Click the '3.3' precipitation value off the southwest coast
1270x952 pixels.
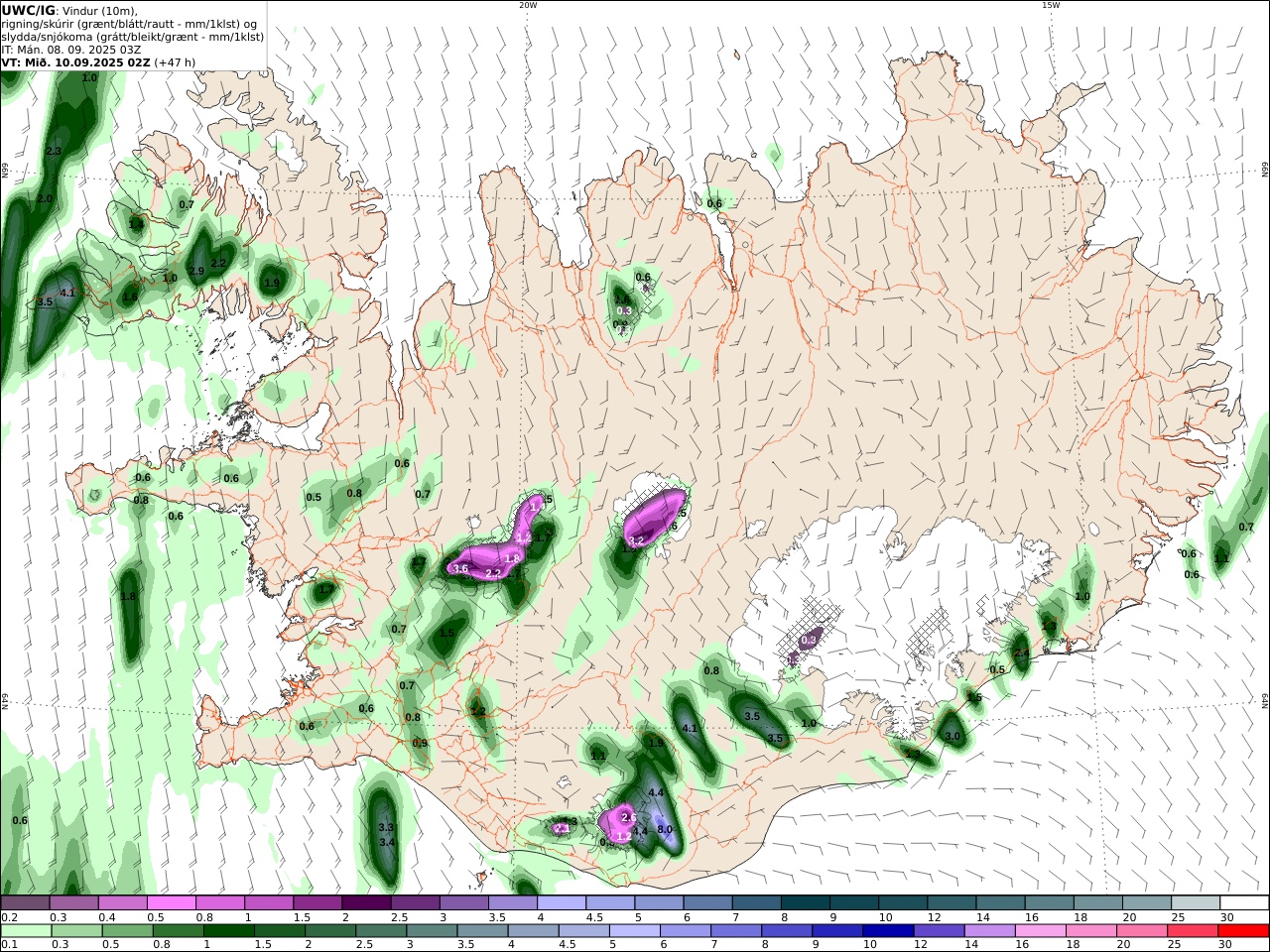click(x=387, y=827)
